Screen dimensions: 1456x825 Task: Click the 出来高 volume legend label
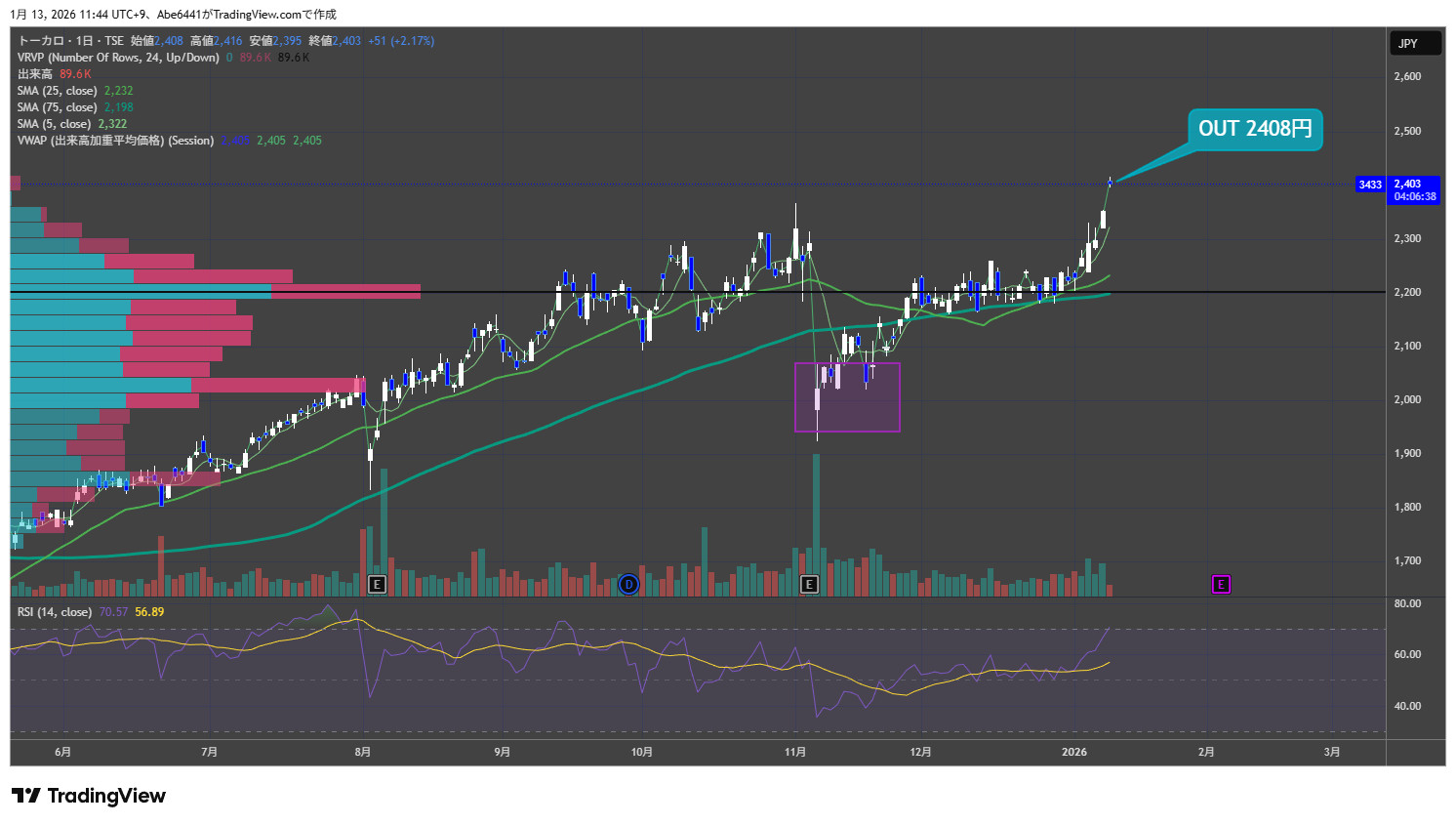click(x=34, y=74)
